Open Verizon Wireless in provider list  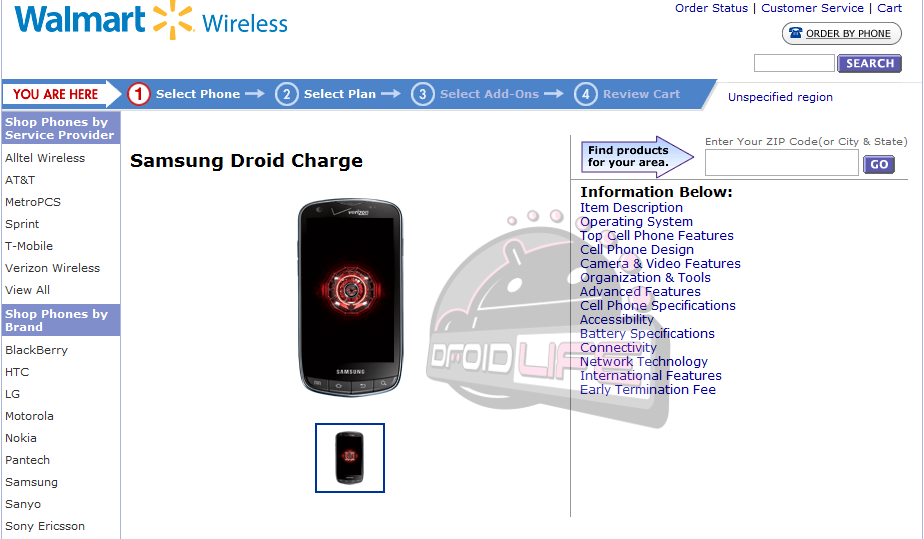pyautogui.click(x=52, y=268)
